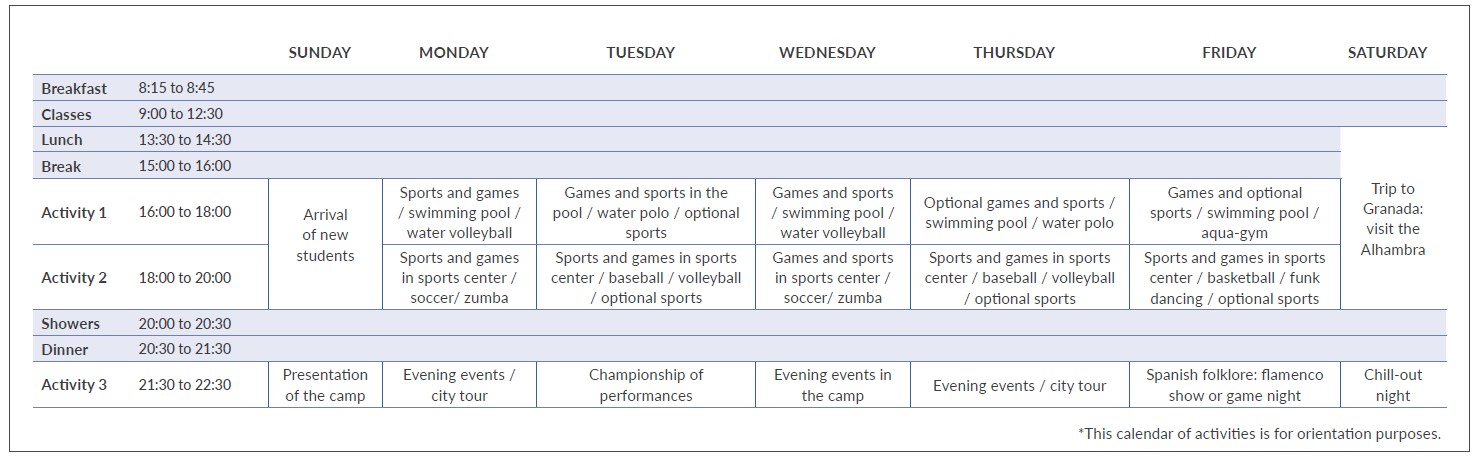Click the 13:30 to 14:30 lunch time
The image size is (1480, 468).
(x=184, y=140)
